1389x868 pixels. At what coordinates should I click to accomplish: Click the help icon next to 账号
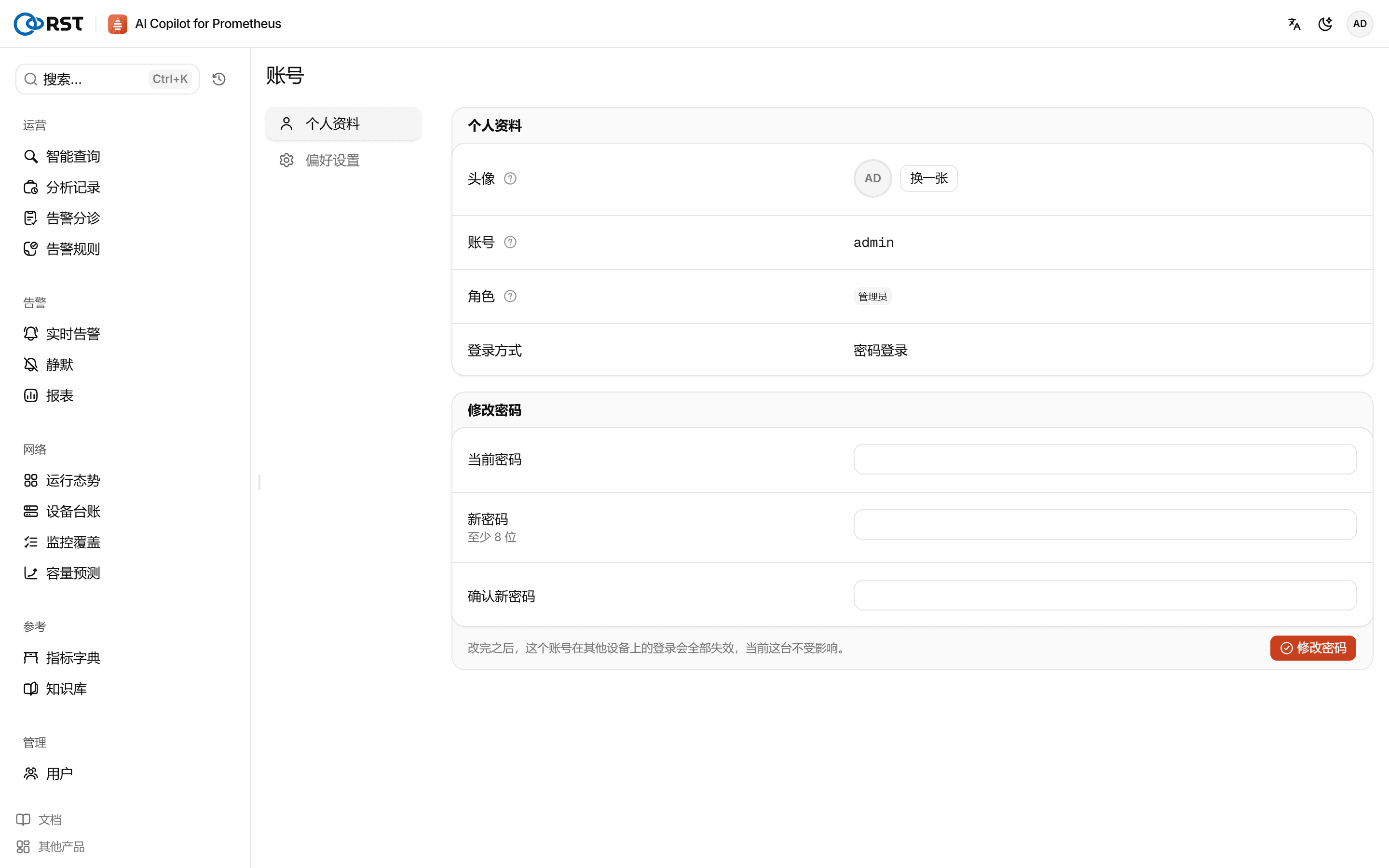[510, 242]
